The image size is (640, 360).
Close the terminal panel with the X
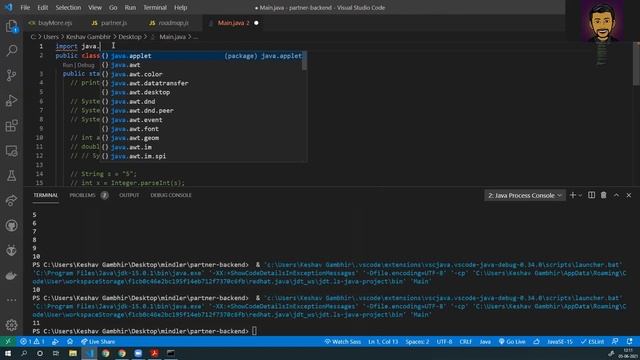(x=629, y=195)
